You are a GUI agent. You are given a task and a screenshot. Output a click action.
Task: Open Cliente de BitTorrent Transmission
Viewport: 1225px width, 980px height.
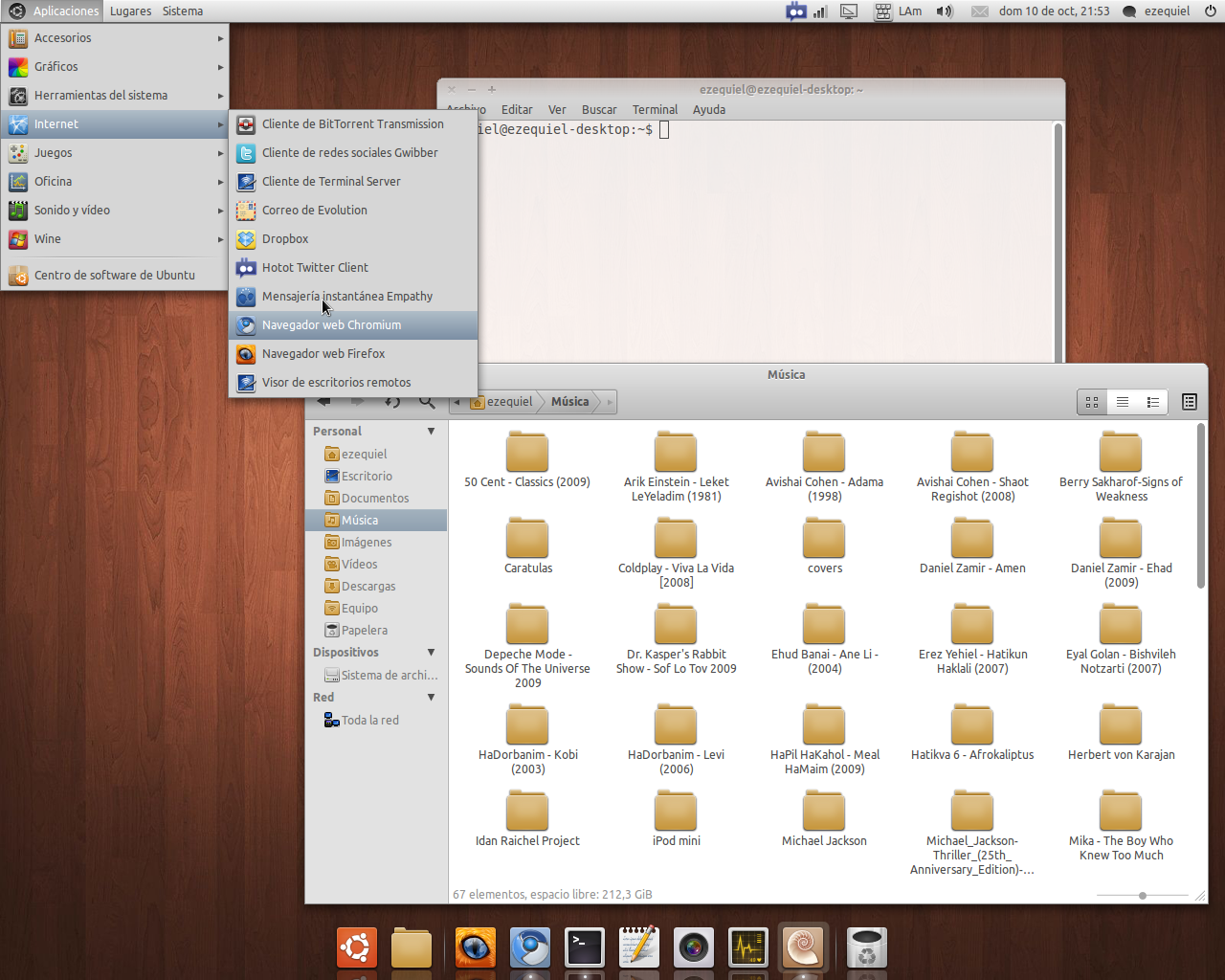(352, 124)
